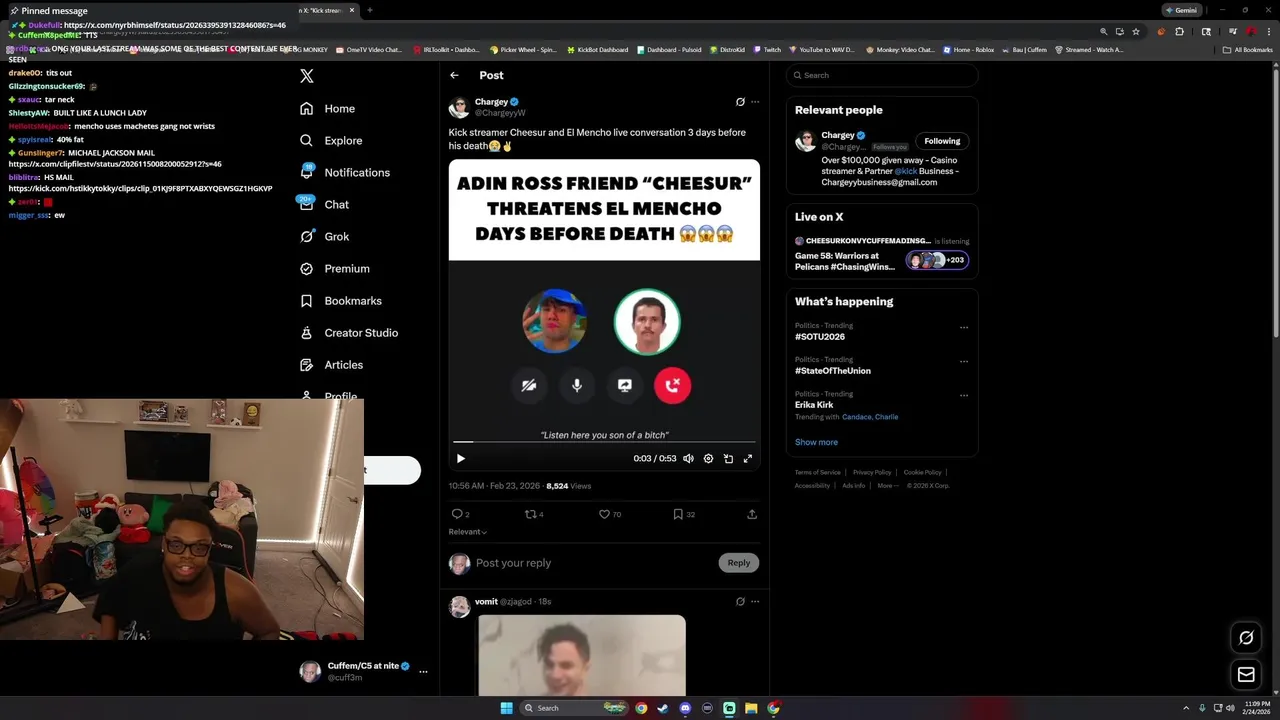Viewport: 1280px width, 720px height.
Task: Click the Post your reply field
Action: tap(594, 563)
